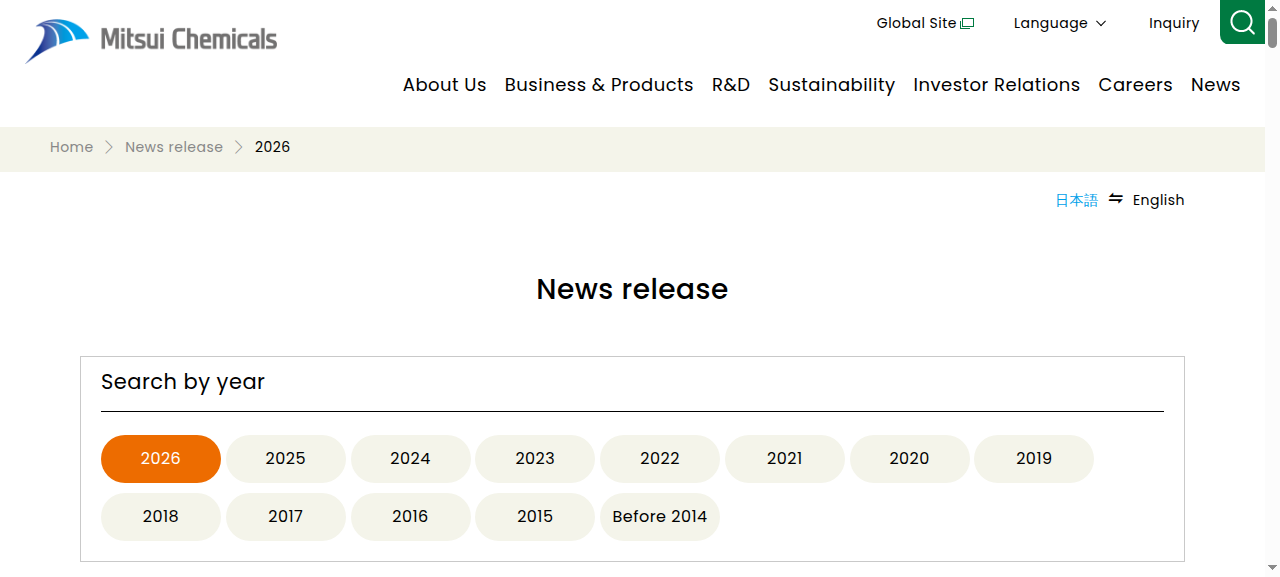Pick 2019 in Search by year
The width and height of the screenshot is (1280, 577).
click(1034, 459)
